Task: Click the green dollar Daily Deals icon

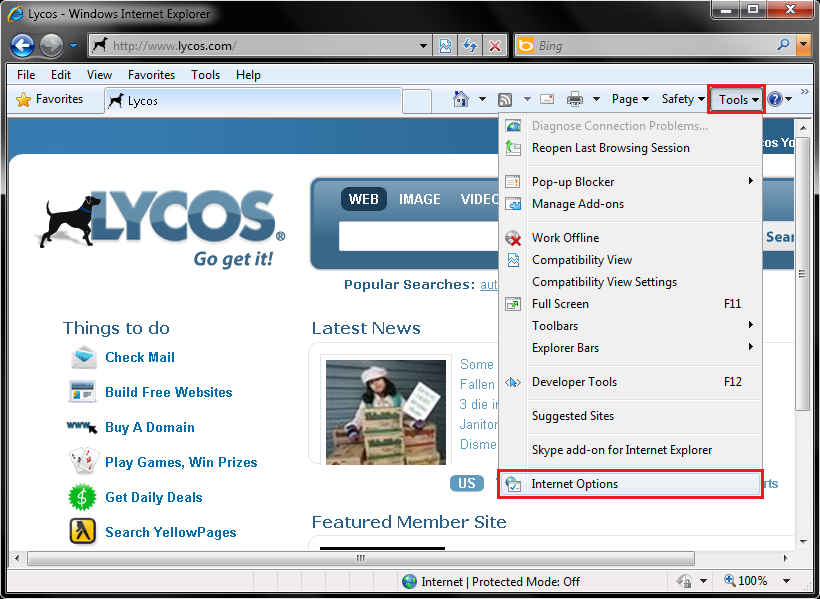Action: pos(83,497)
